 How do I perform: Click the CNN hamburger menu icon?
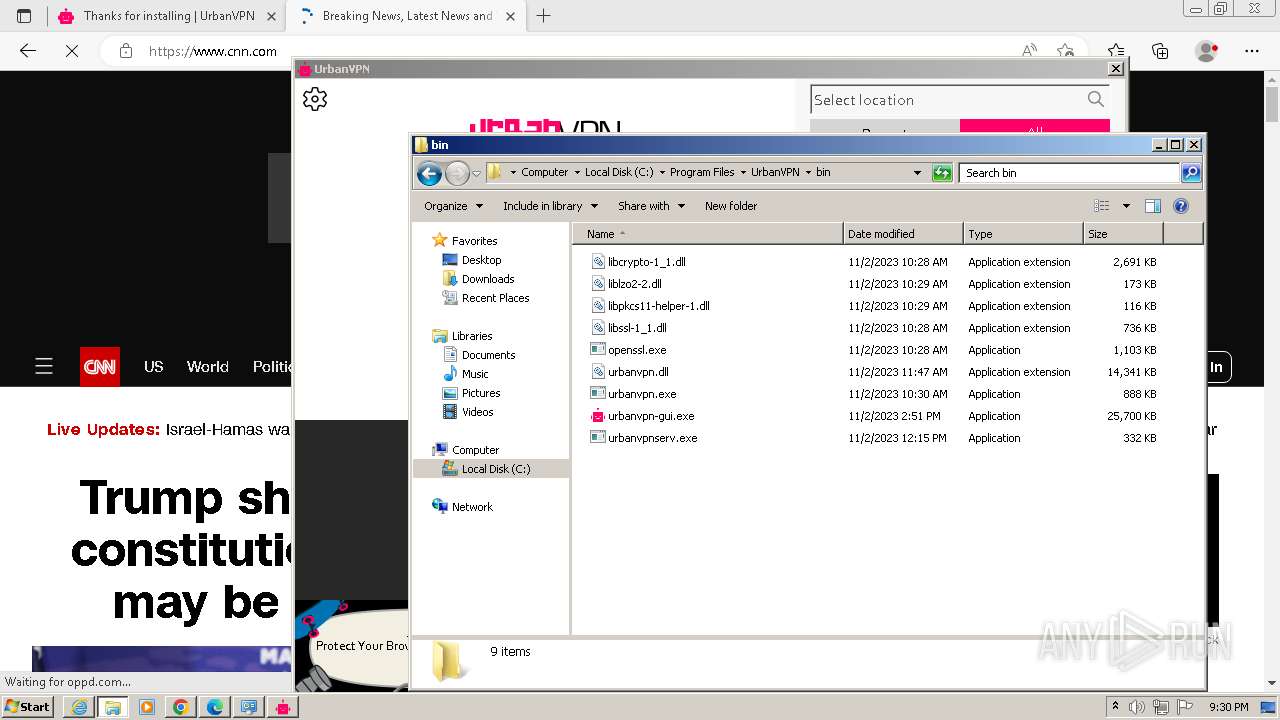pos(44,367)
